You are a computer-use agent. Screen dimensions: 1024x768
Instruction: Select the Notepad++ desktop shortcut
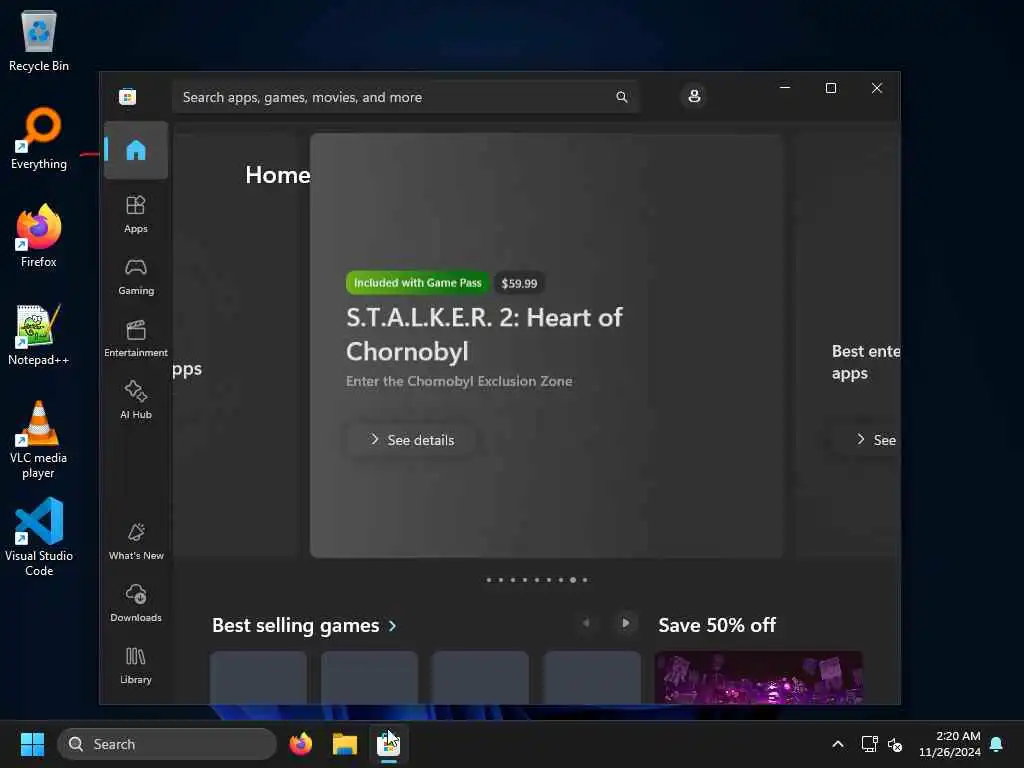click(x=39, y=334)
